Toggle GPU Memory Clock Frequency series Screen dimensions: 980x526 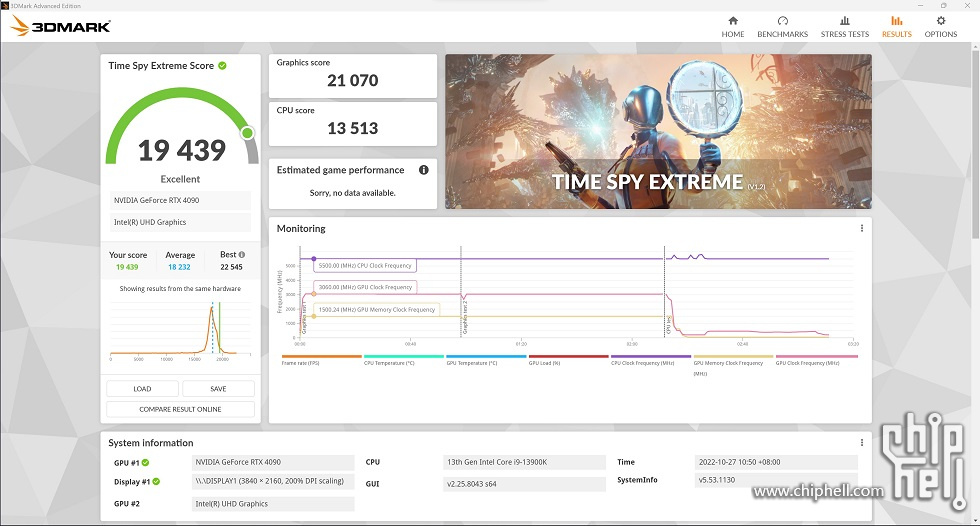click(x=733, y=365)
